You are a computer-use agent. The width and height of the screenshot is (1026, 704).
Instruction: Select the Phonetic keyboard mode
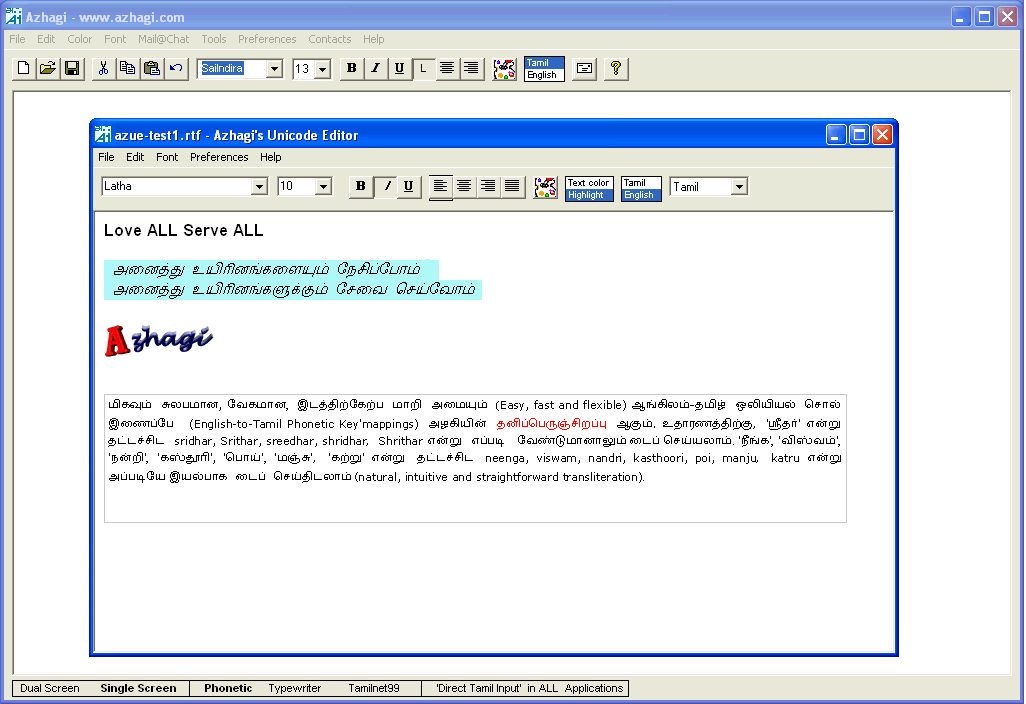(228, 688)
